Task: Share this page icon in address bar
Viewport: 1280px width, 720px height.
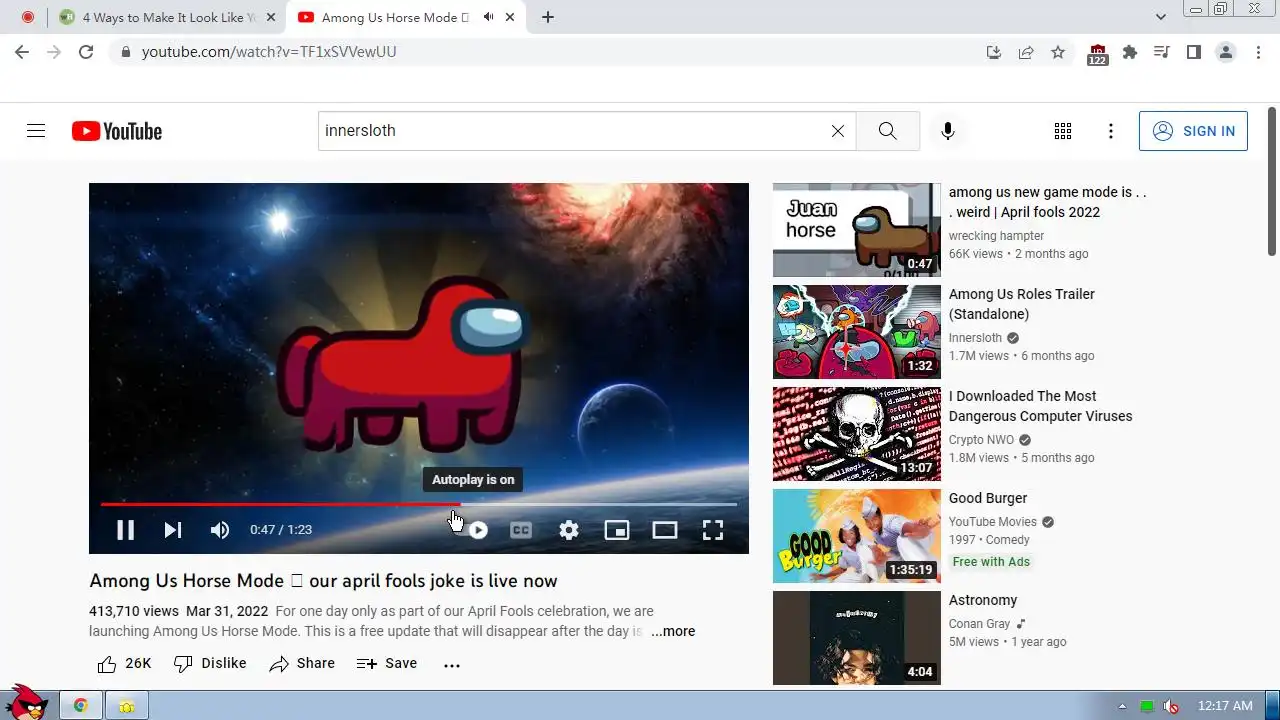Action: click(1026, 52)
